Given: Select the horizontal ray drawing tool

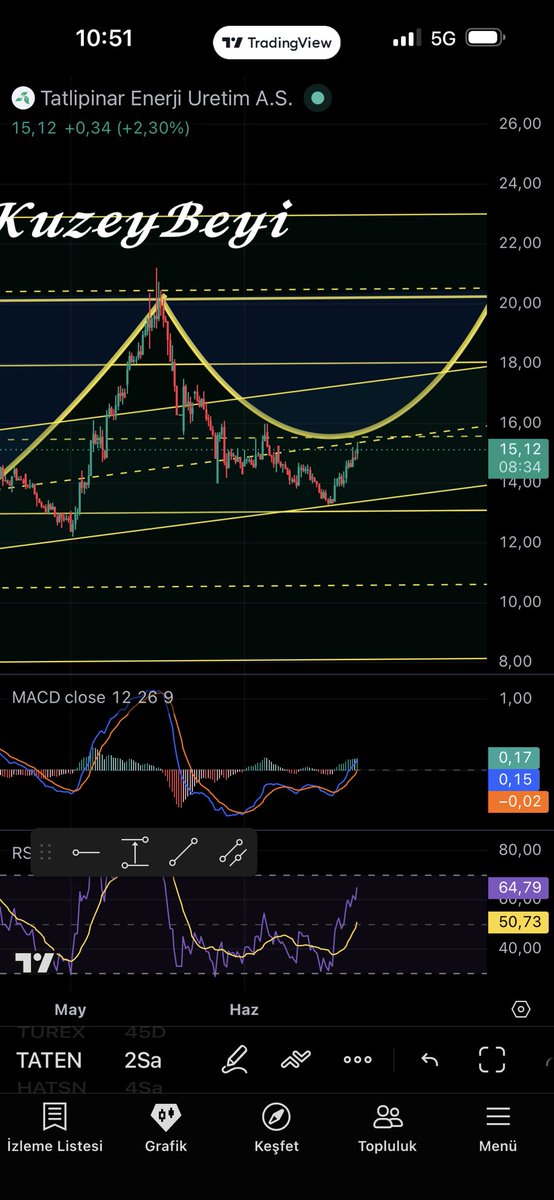Looking at the screenshot, I should click(86, 853).
